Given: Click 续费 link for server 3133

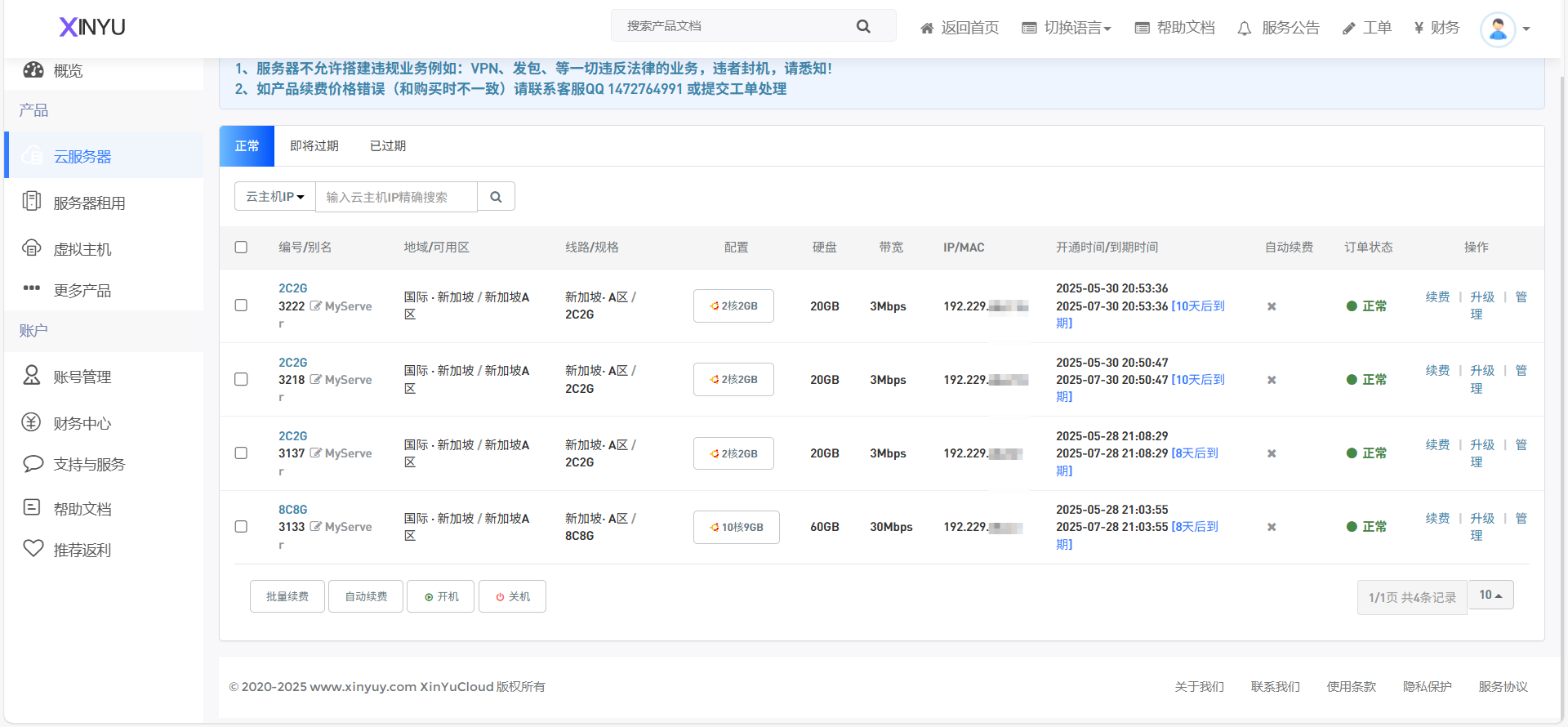Looking at the screenshot, I should 1437,518.
